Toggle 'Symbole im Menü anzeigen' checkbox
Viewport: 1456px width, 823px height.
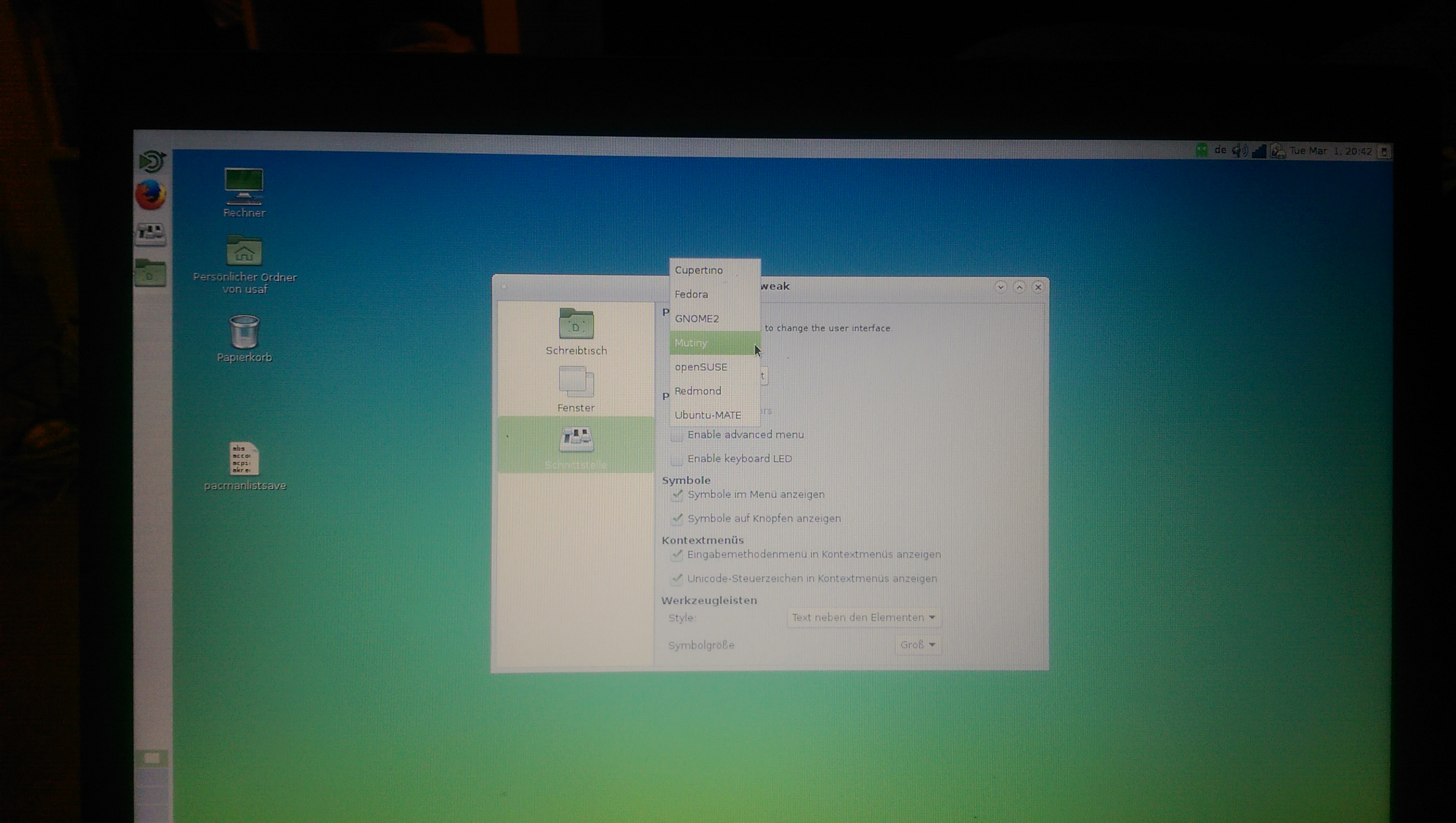point(677,495)
